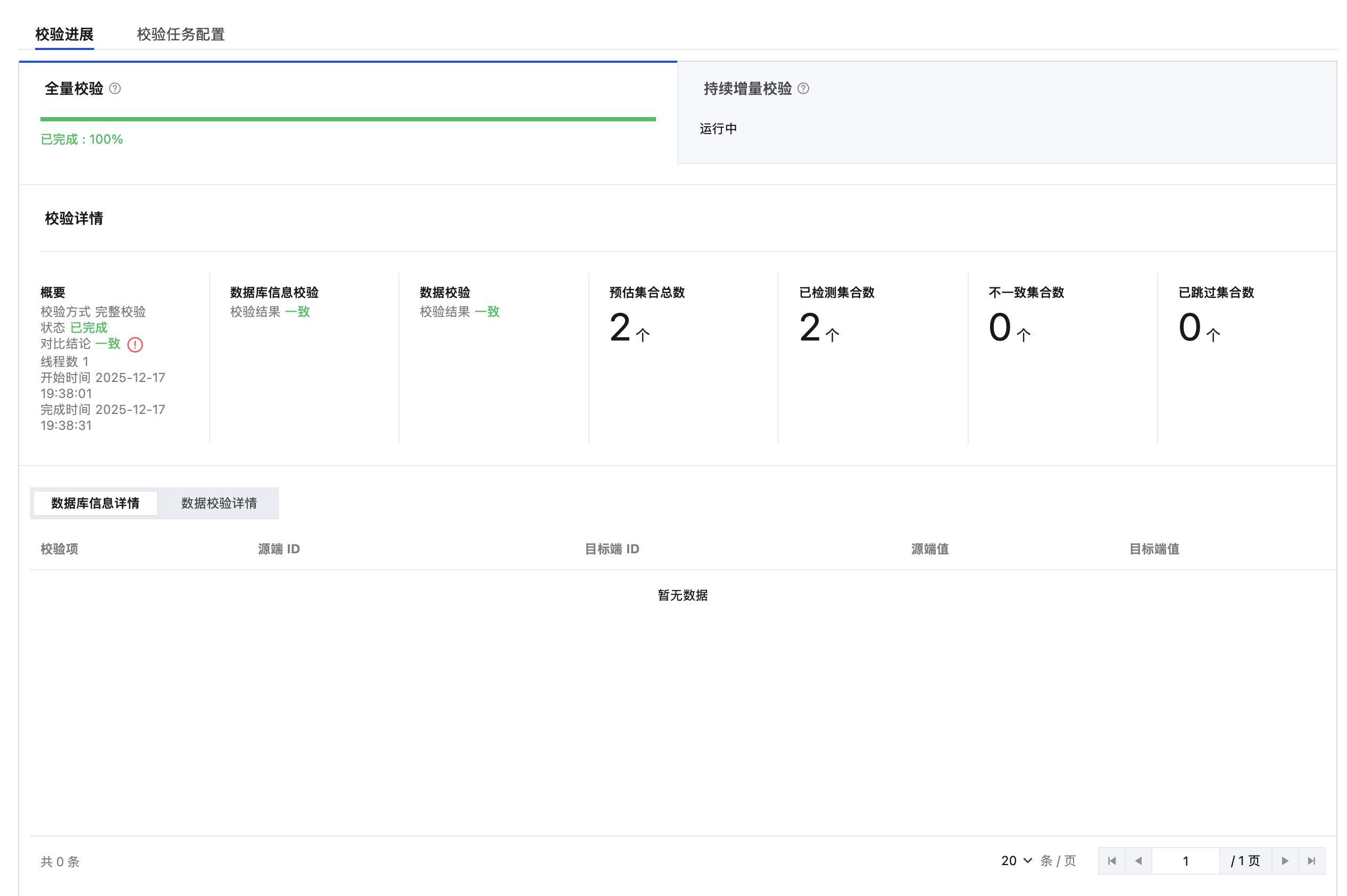Viewport: 1347px width, 896px height.
Task: Switch to 校验任务配置 tab
Action: pos(180,34)
